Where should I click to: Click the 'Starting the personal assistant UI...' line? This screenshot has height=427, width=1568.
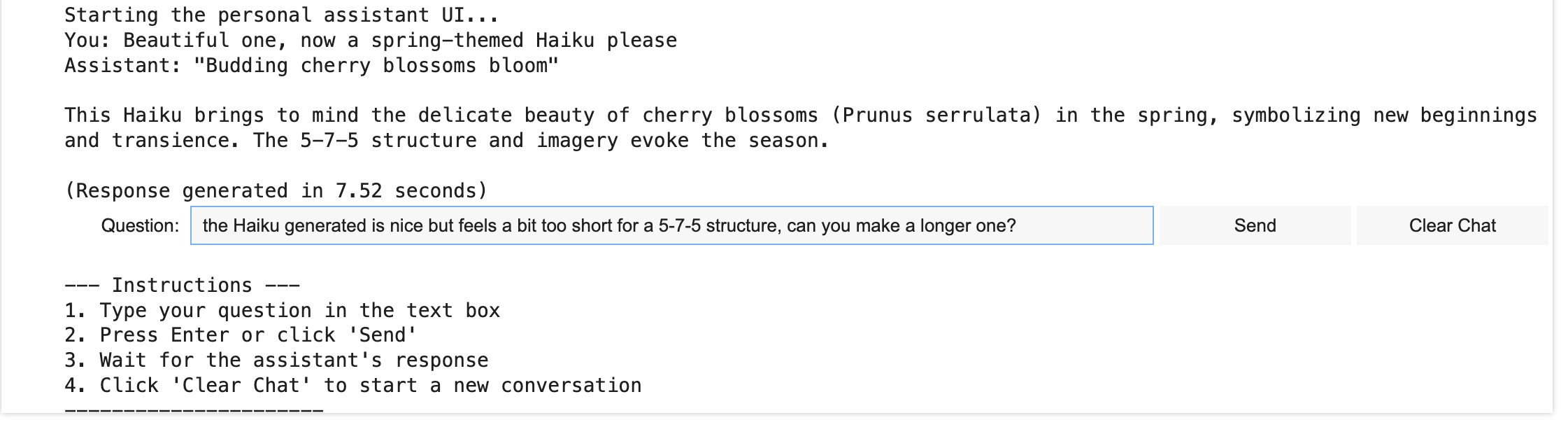tap(281, 15)
